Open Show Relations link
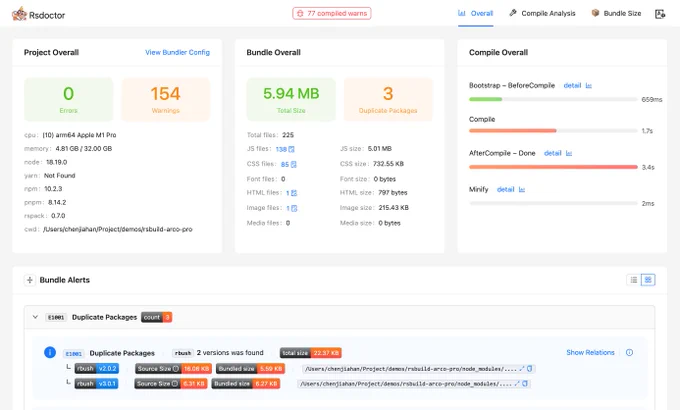Image resolution: width=680 pixels, height=410 pixels. [x=590, y=353]
